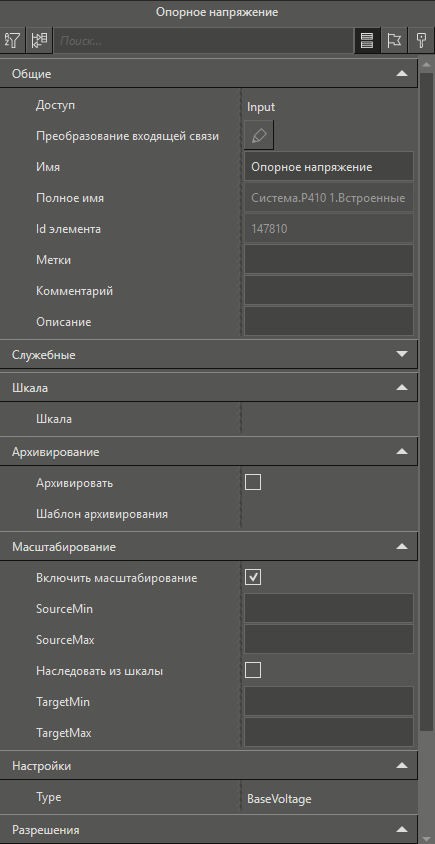Viewport: 435px width, 844px height.
Task: Click the SourceMin input field
Action: tap(329, 608)
